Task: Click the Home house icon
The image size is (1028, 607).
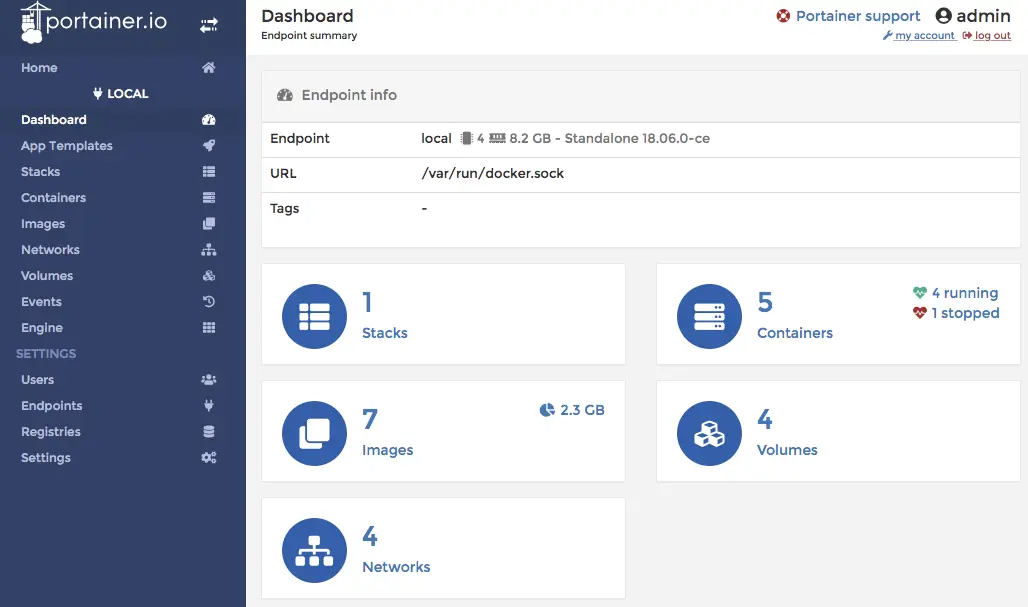Action: 208,68
